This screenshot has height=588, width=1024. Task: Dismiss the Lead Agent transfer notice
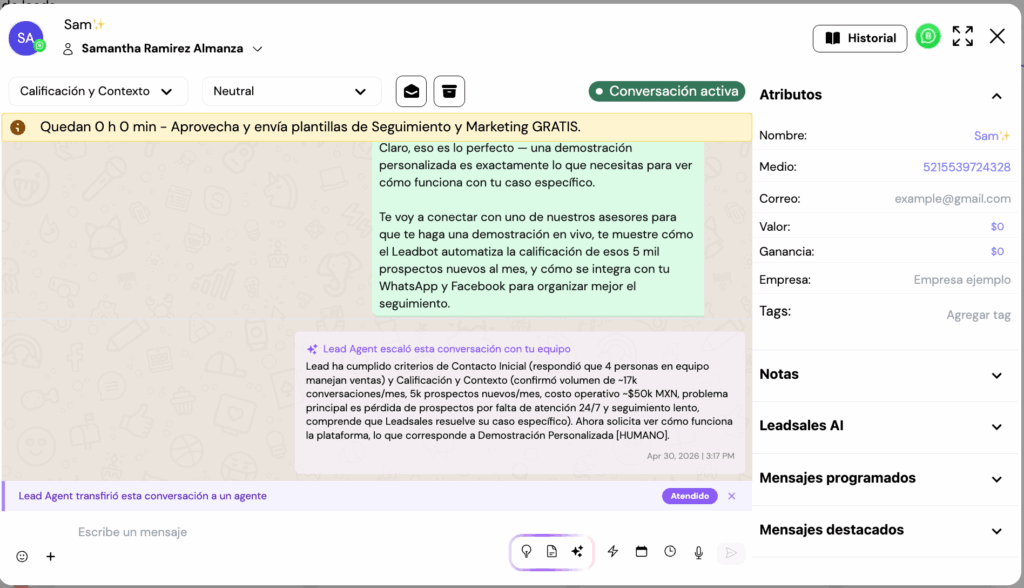click(x=731, y=496)
